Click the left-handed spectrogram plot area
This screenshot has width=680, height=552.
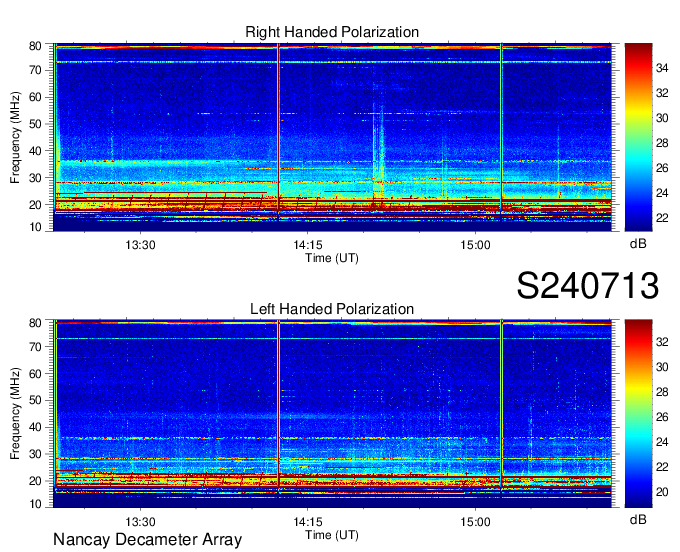click(x=332, y=414)
